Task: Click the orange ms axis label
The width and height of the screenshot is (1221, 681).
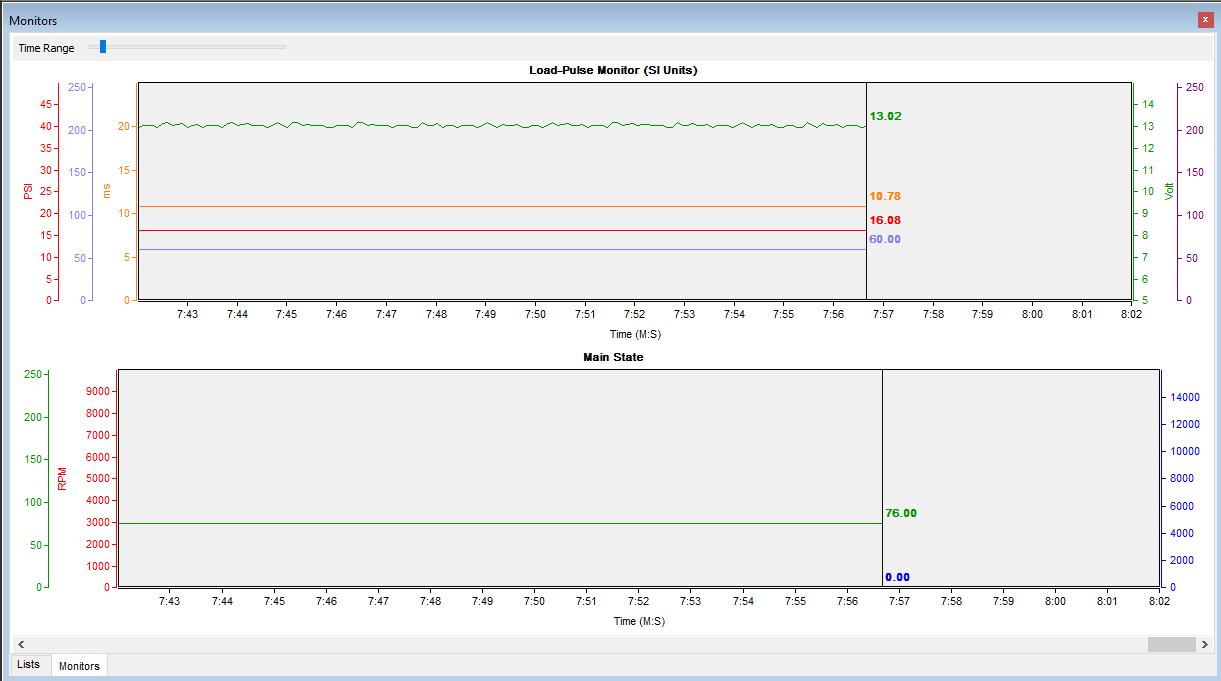Action: pyautogui.click(x=106, y=191)
